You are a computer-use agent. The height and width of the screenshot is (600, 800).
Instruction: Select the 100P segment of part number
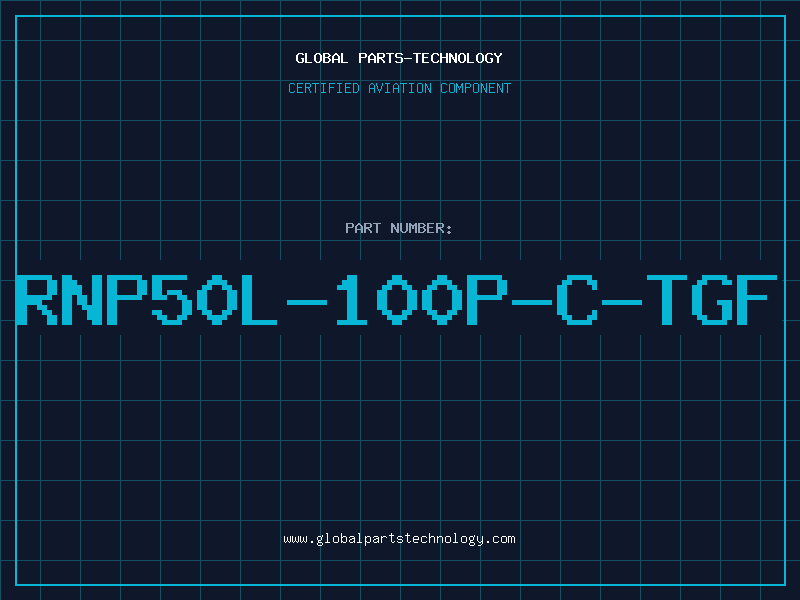click(421, 299)
